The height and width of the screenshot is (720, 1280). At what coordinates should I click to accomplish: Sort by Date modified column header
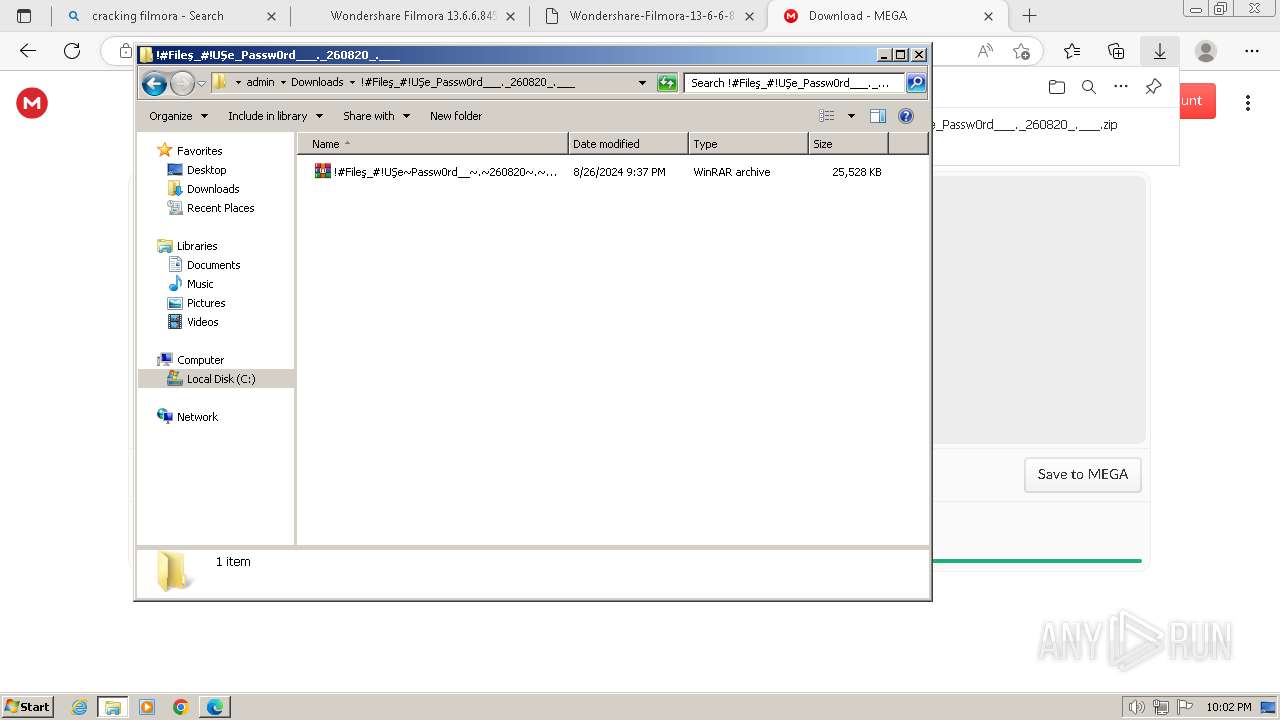[x=628, y=144]
